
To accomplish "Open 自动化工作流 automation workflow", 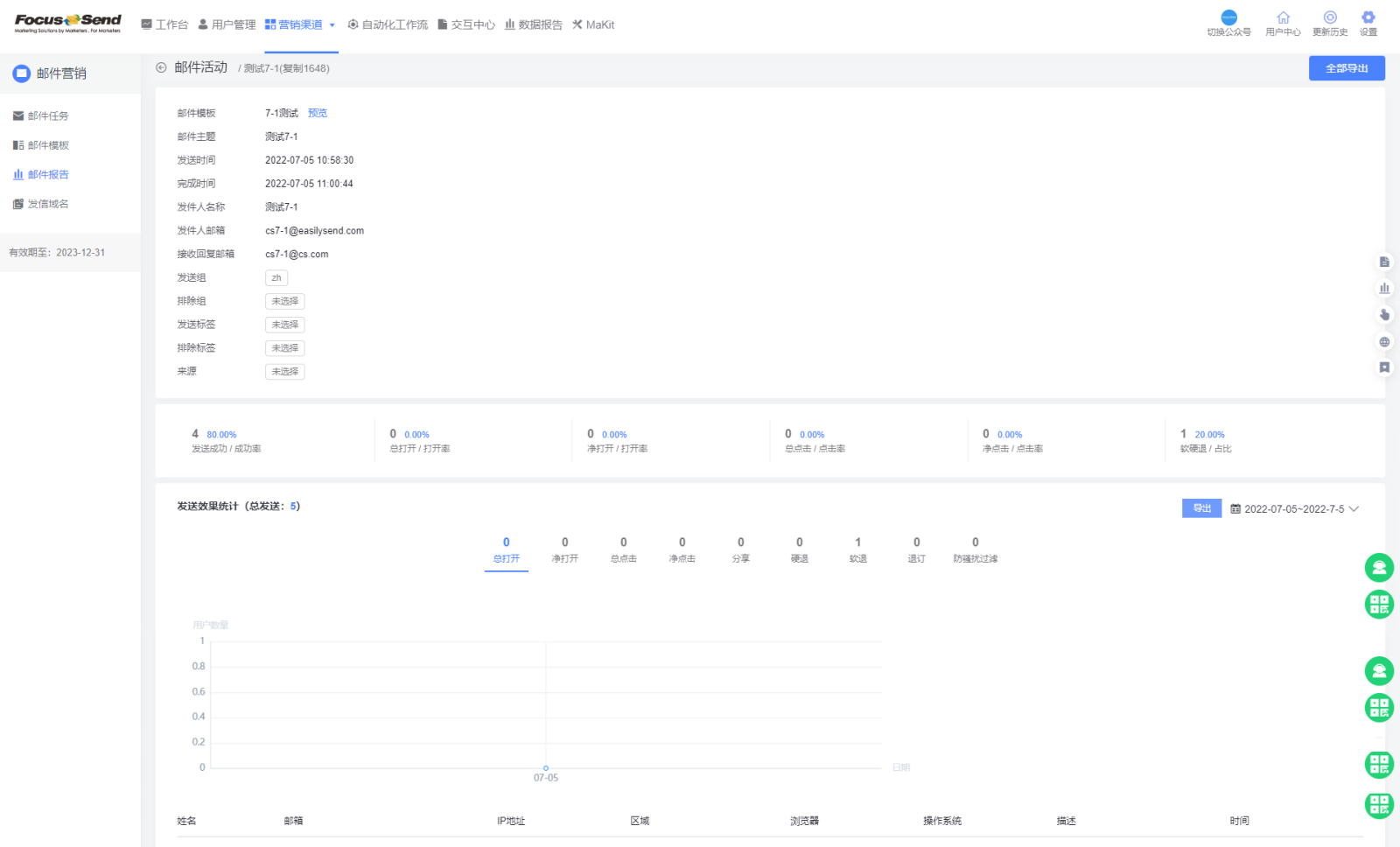I will coord(388,24).
